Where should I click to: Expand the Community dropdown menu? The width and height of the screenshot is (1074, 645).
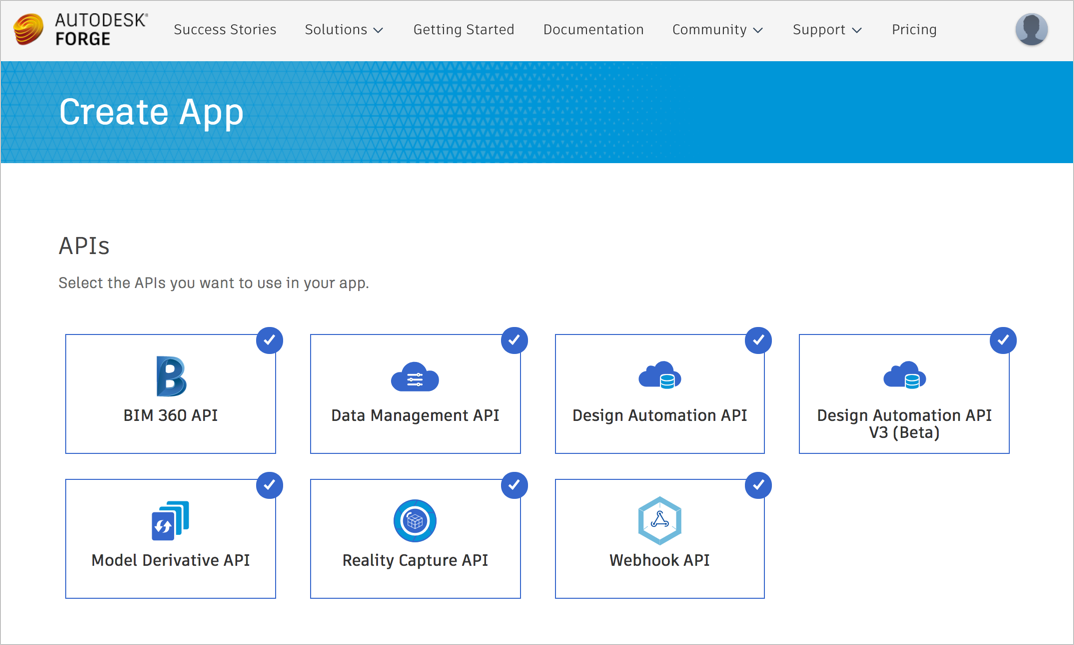pyautogui.click(x=717, y=30)
